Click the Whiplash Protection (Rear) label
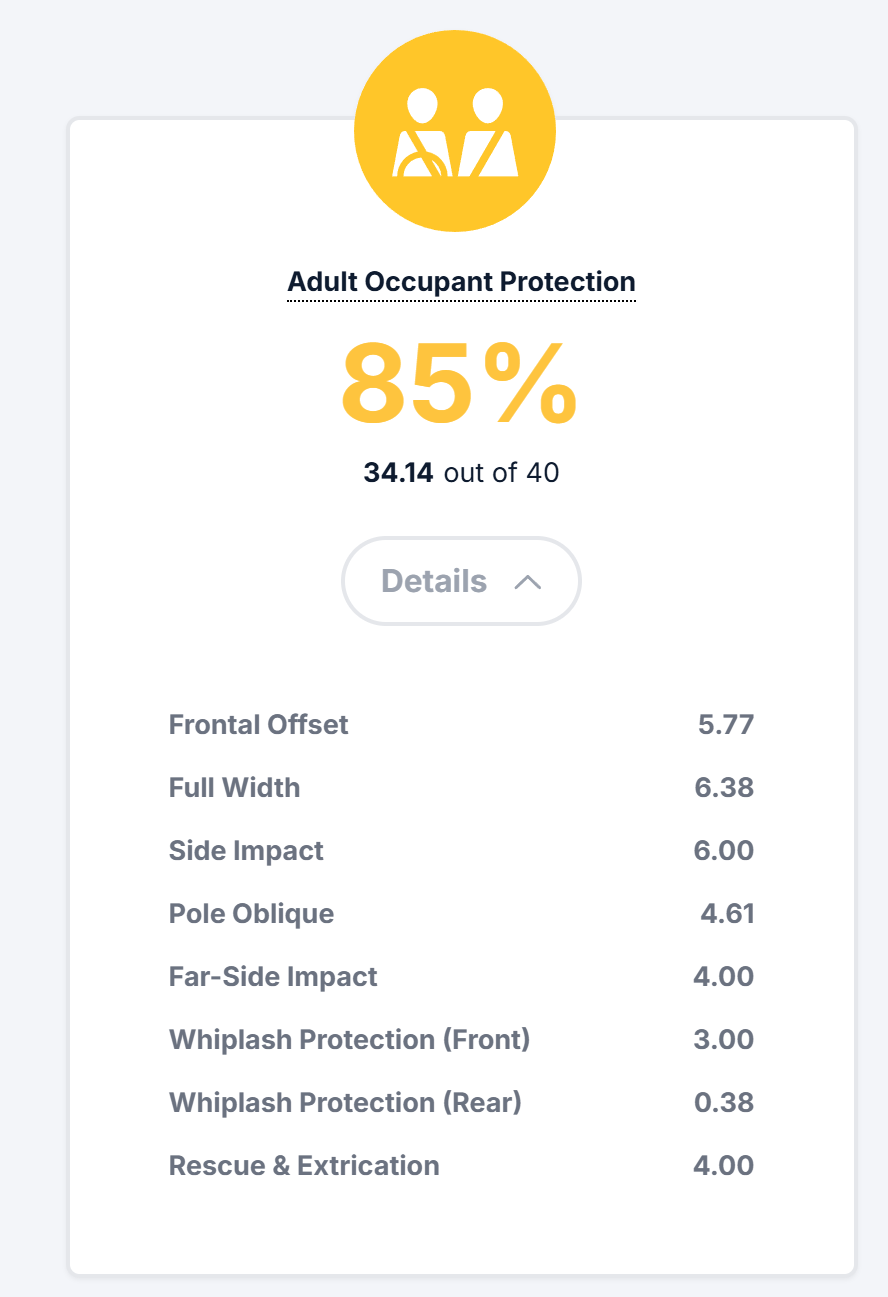This screenshot has width=888, height=1297. click(x=345, y=1102)
